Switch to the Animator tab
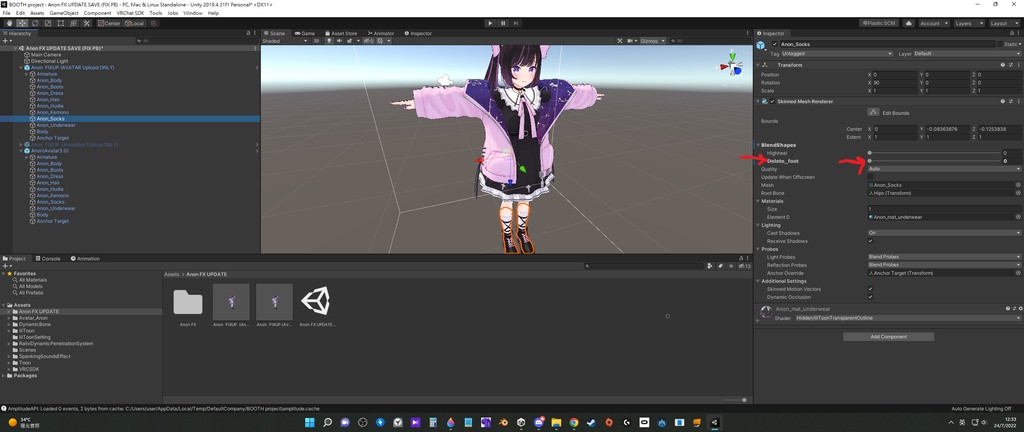 [380, 33]
